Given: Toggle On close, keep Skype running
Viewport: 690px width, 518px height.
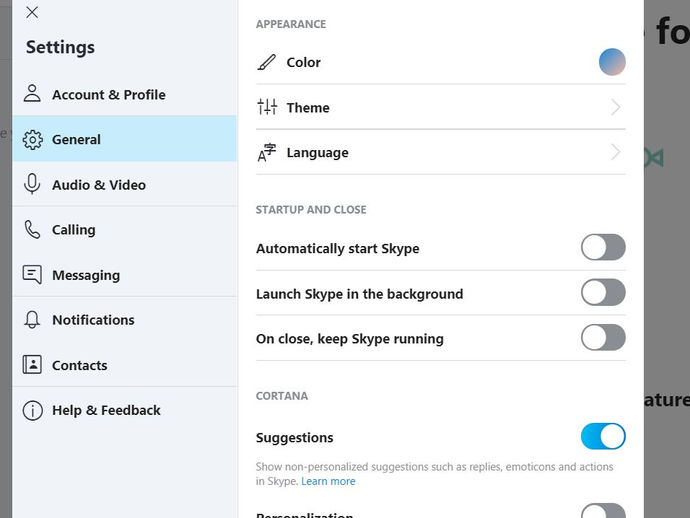Looking at the screenshot, I should pos(603,338).
